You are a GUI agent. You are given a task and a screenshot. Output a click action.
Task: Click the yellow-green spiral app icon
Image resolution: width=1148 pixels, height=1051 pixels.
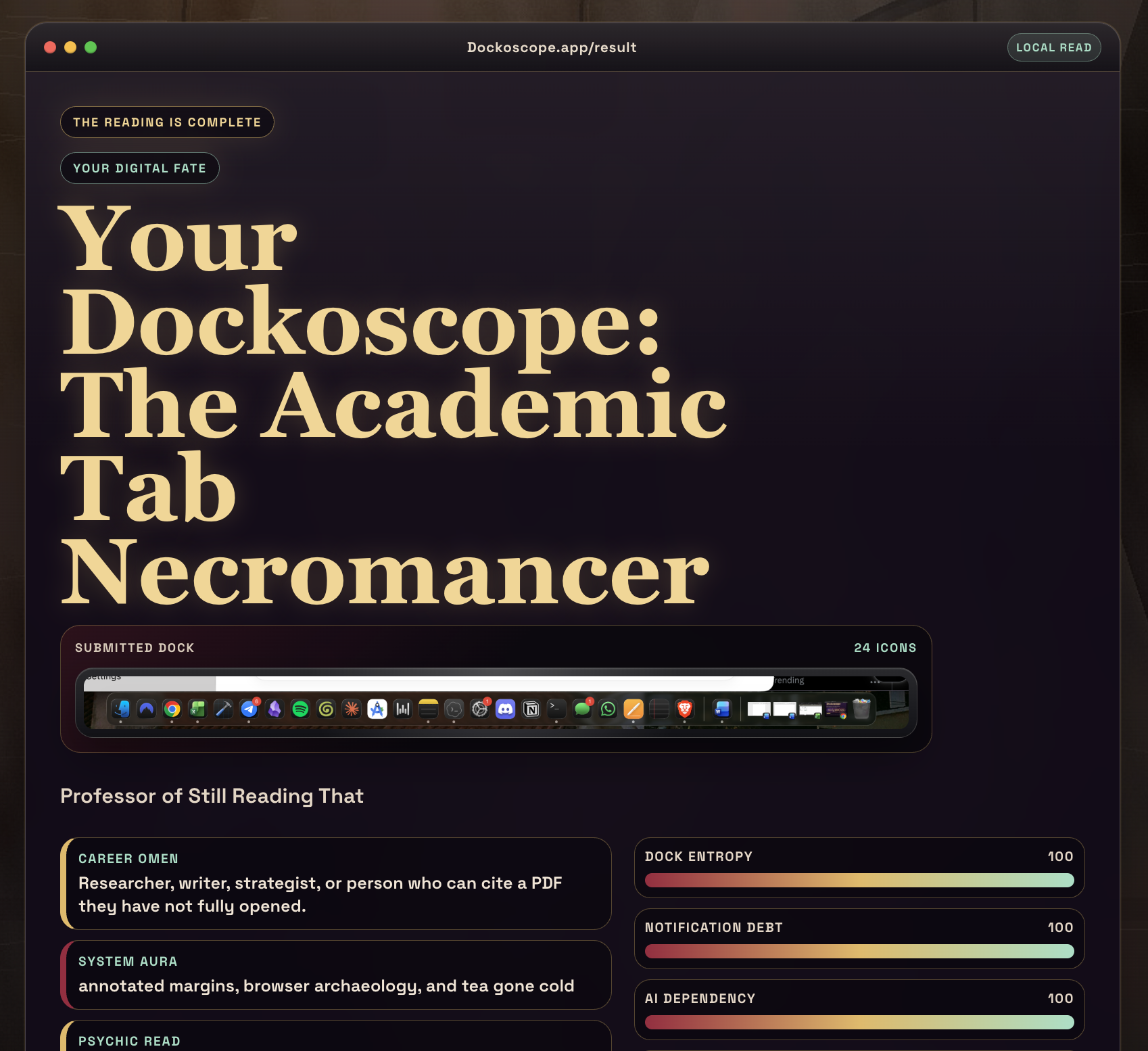point(326,709)
